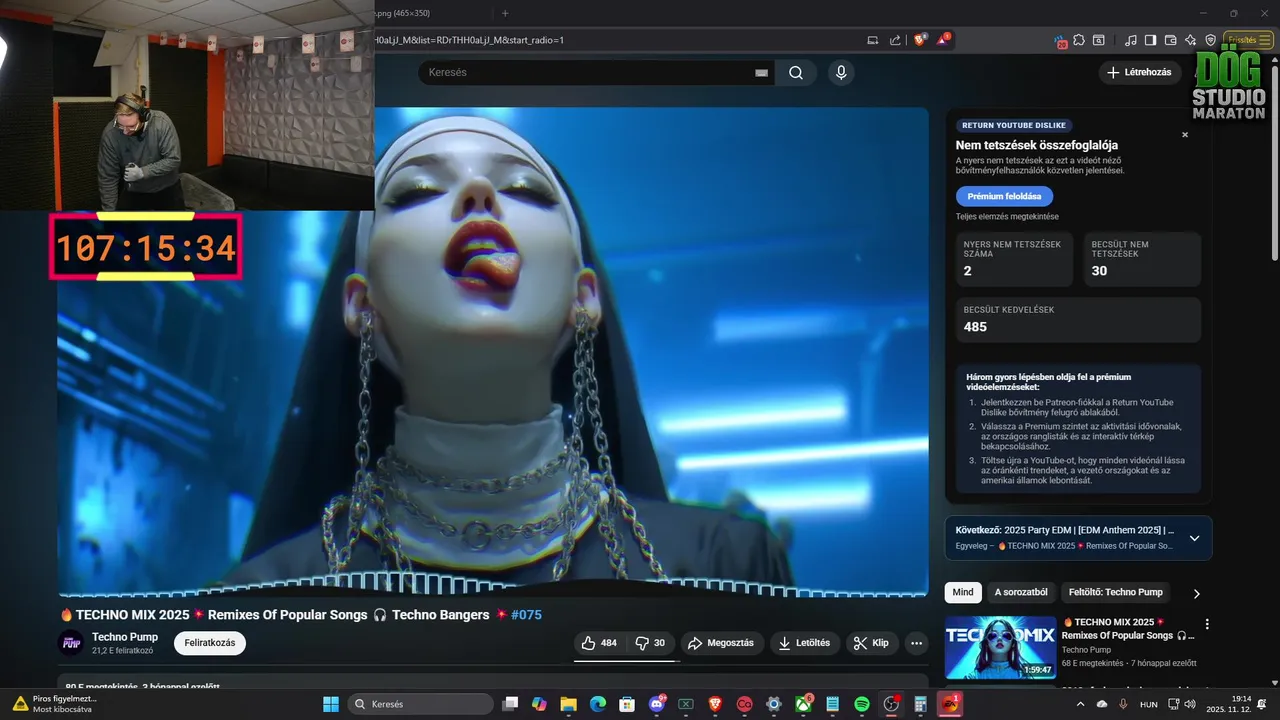Switch the HUN keyboard language indicator
Screen dimensions: 1280x720
point(1149,704)
